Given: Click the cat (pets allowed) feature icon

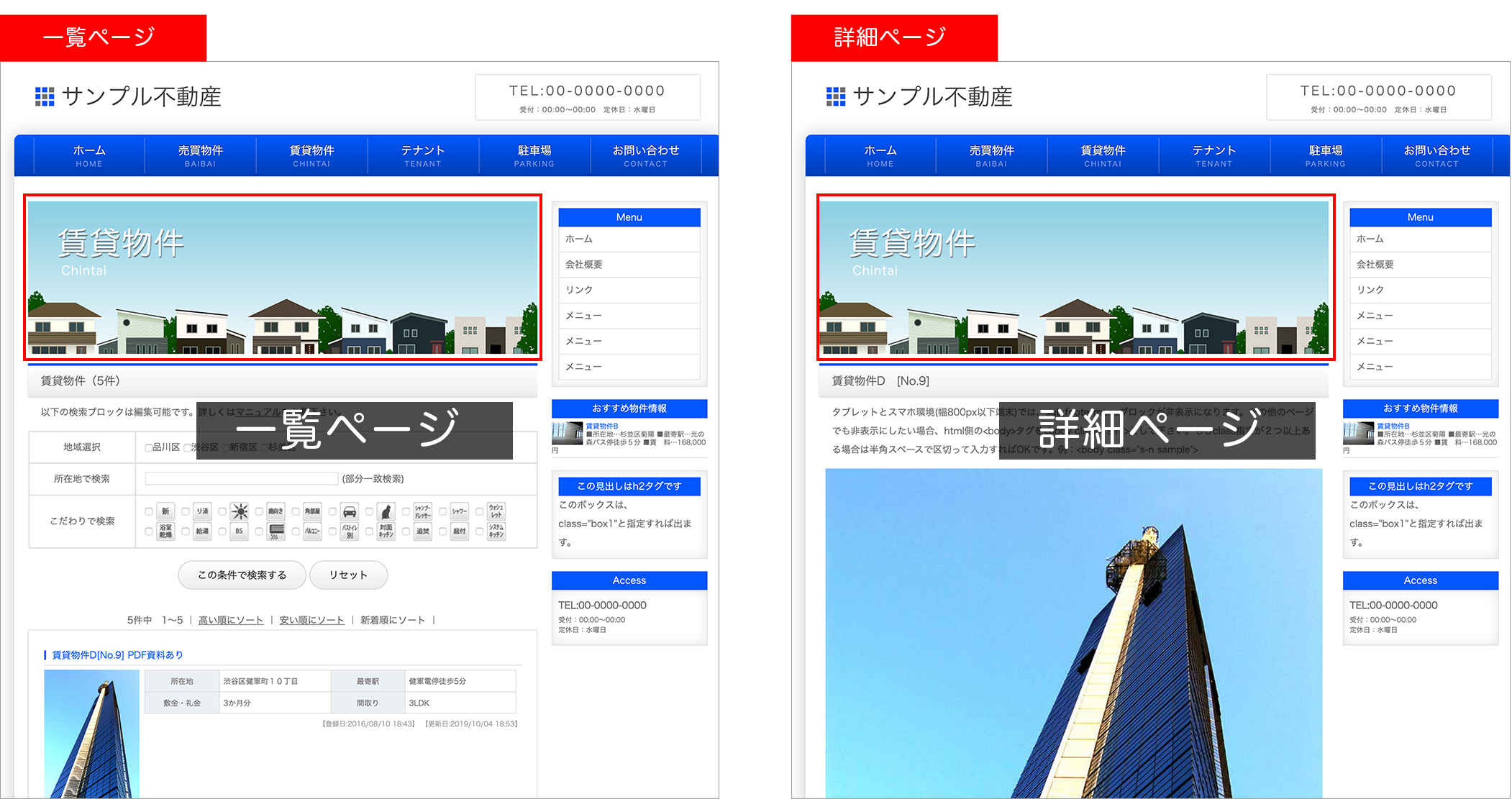Looking at the screenshot, I should click(386, 511).
